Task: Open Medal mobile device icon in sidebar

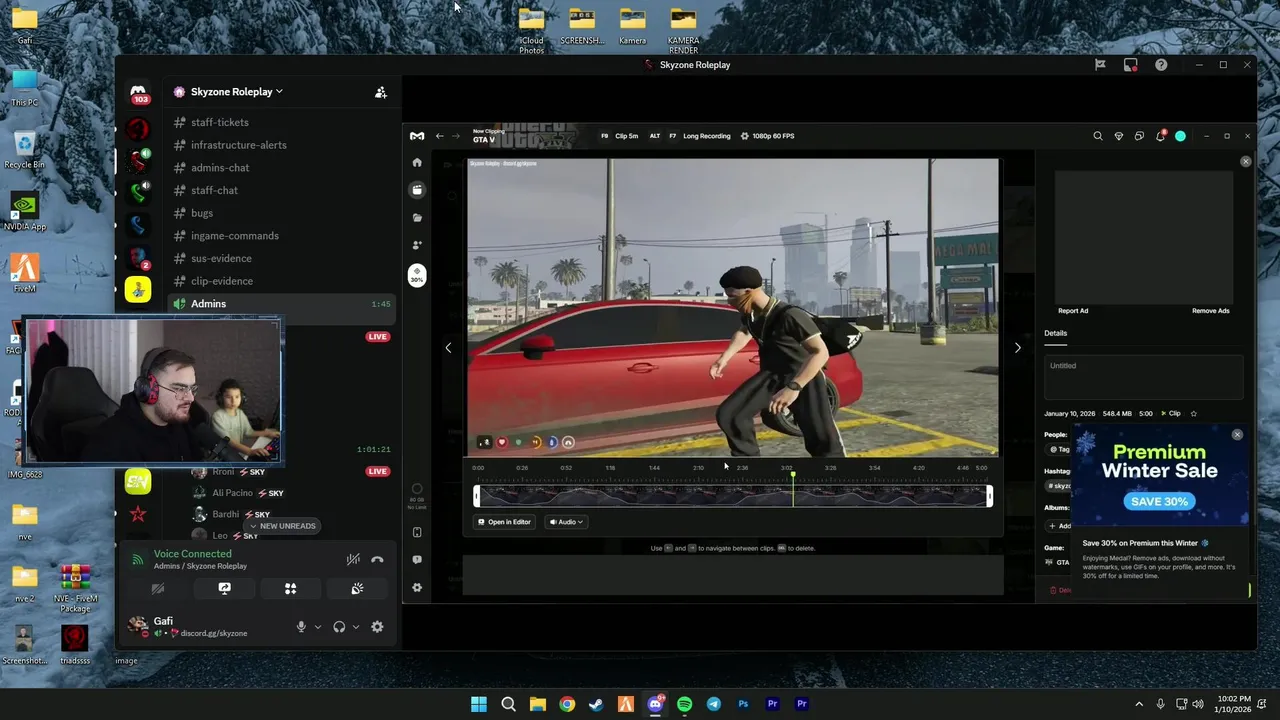Action: (x=417, y=532)
